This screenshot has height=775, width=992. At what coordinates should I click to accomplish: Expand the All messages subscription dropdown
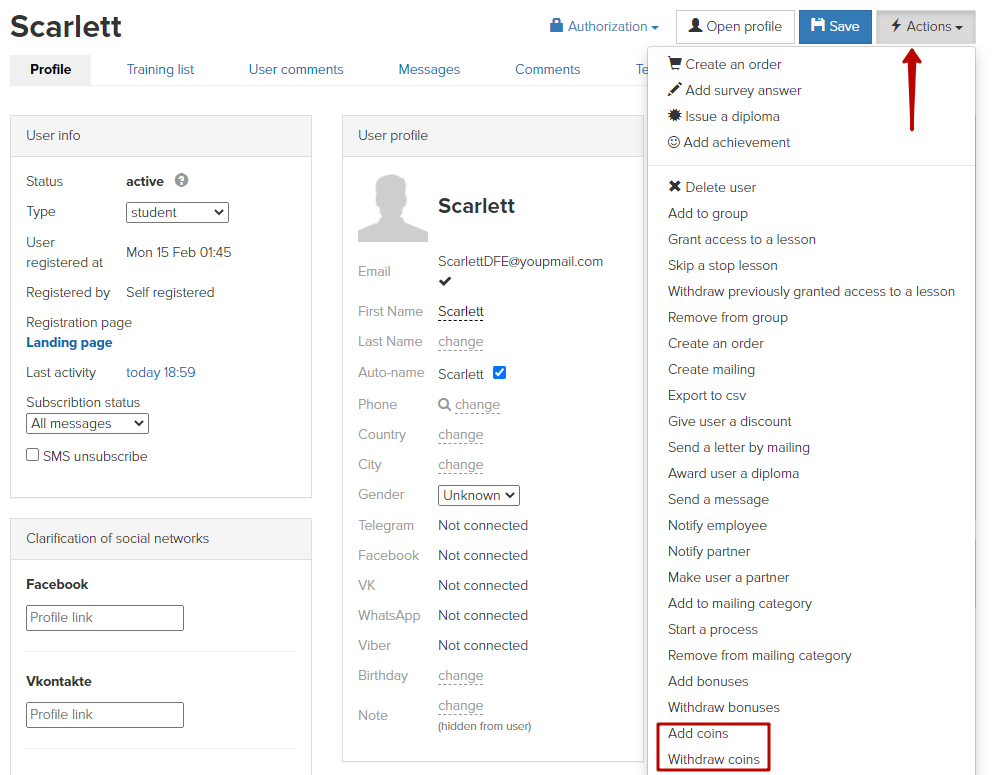point(87,423)
